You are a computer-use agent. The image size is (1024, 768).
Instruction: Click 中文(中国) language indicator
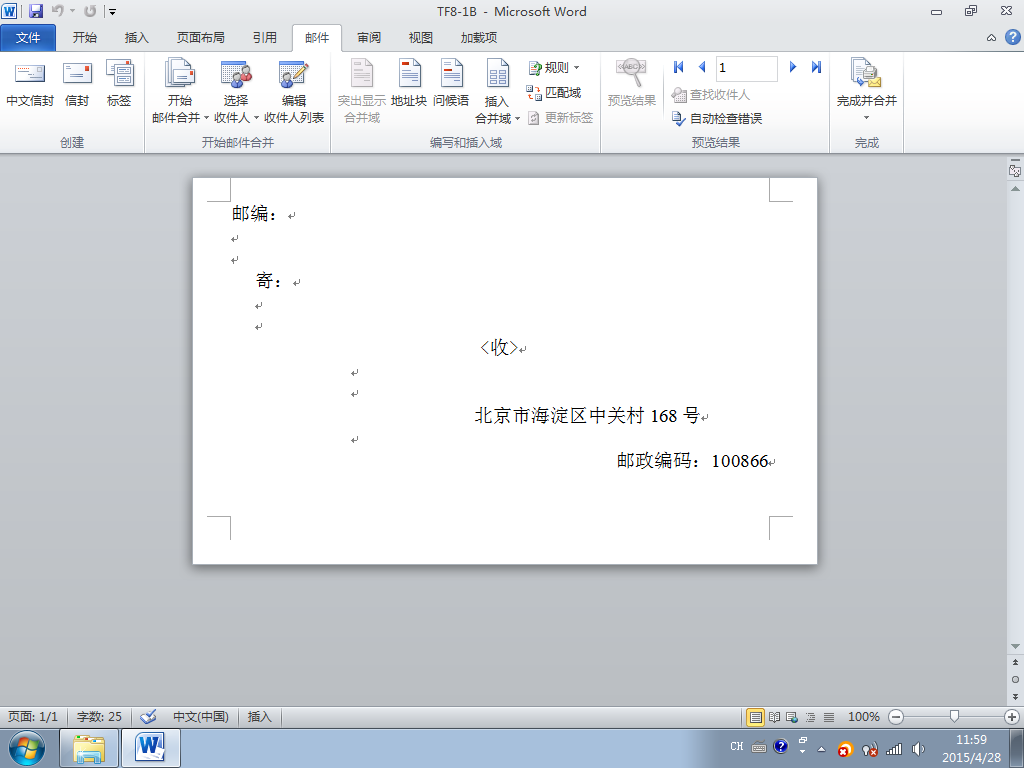click(200, 716)
